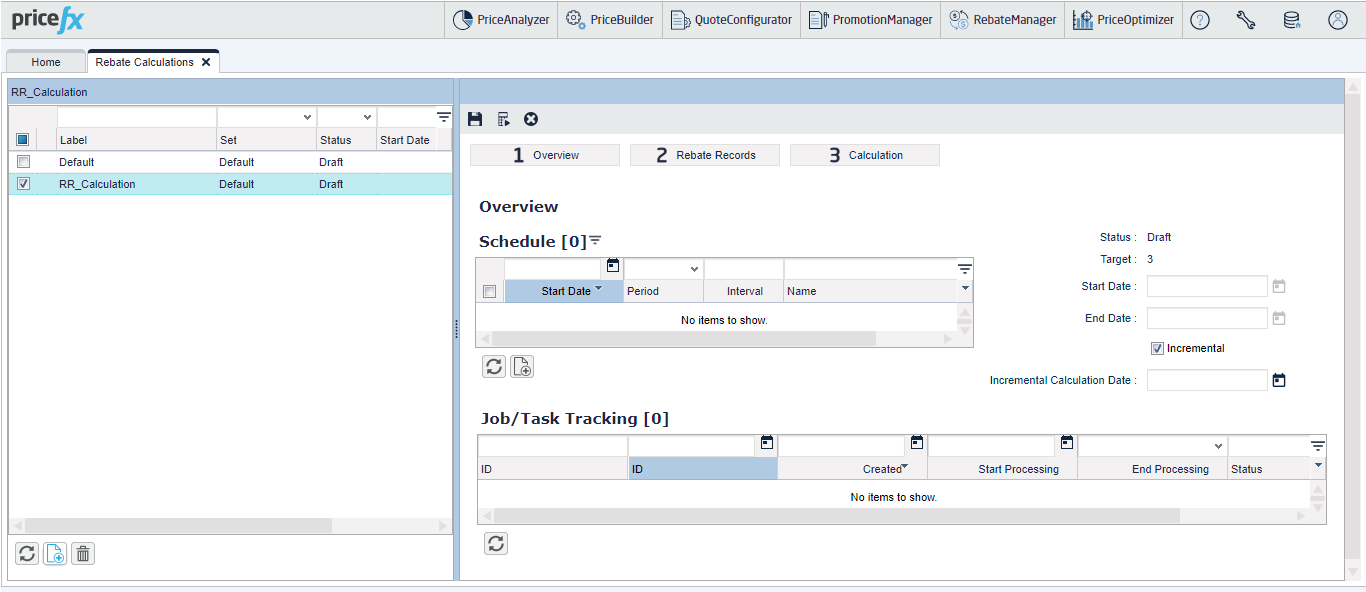
Task: Open Incremental Calculation Date calendar picker
Action: pyautogui.click(x=1278, y=380)
